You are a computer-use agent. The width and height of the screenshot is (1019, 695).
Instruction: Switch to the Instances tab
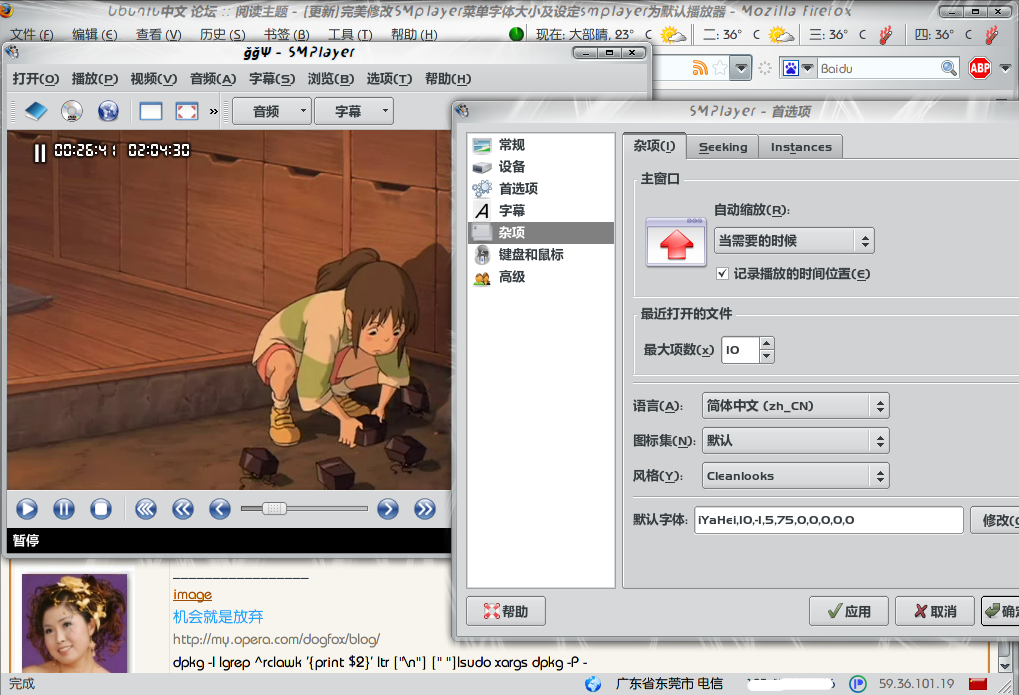(x=801, y=148)
